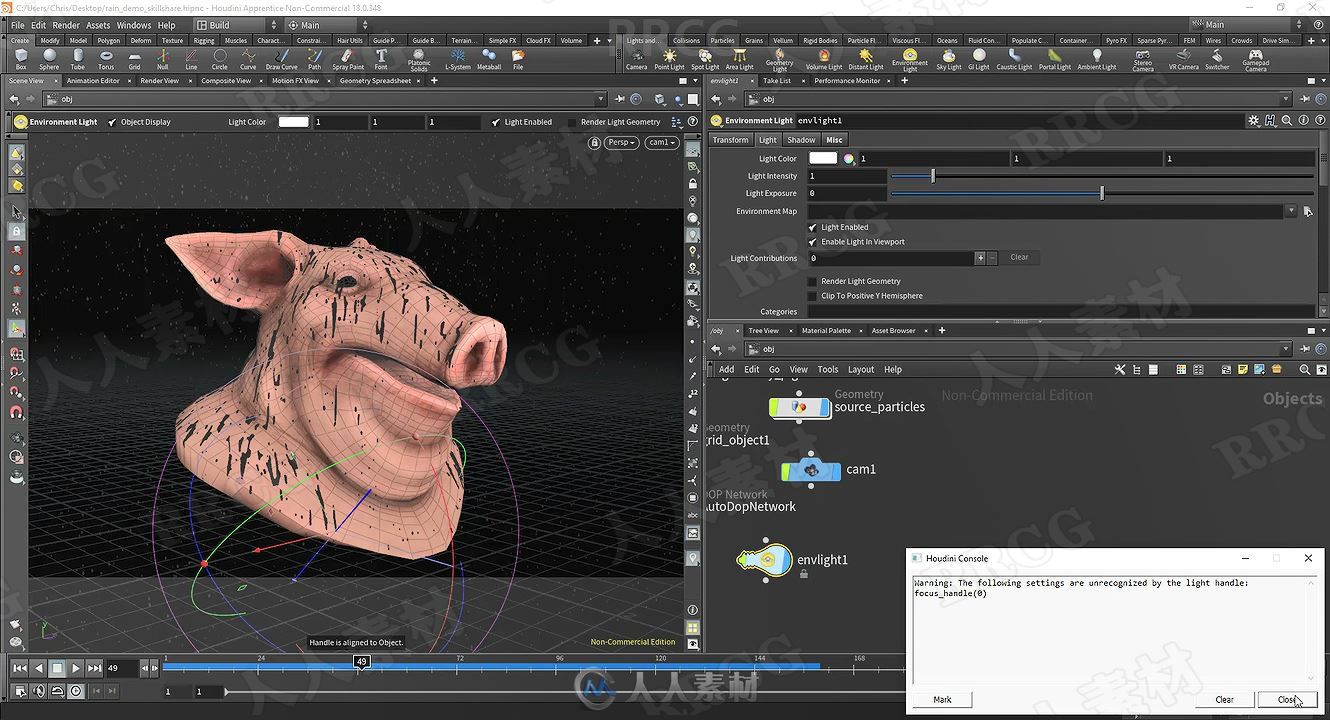Open the Geometry Spreadsheet tab
The width and height of the screenshot is (1330, 720).
375,81
